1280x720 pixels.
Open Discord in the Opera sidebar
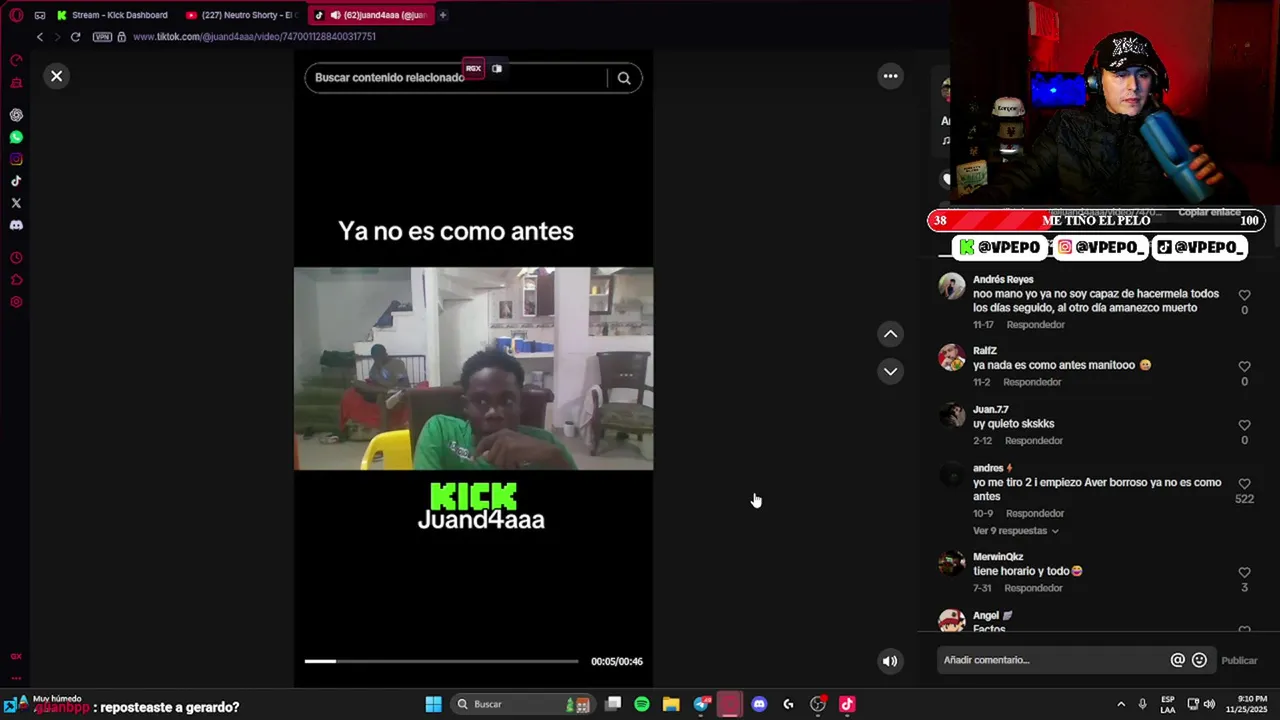coord(16,225)
